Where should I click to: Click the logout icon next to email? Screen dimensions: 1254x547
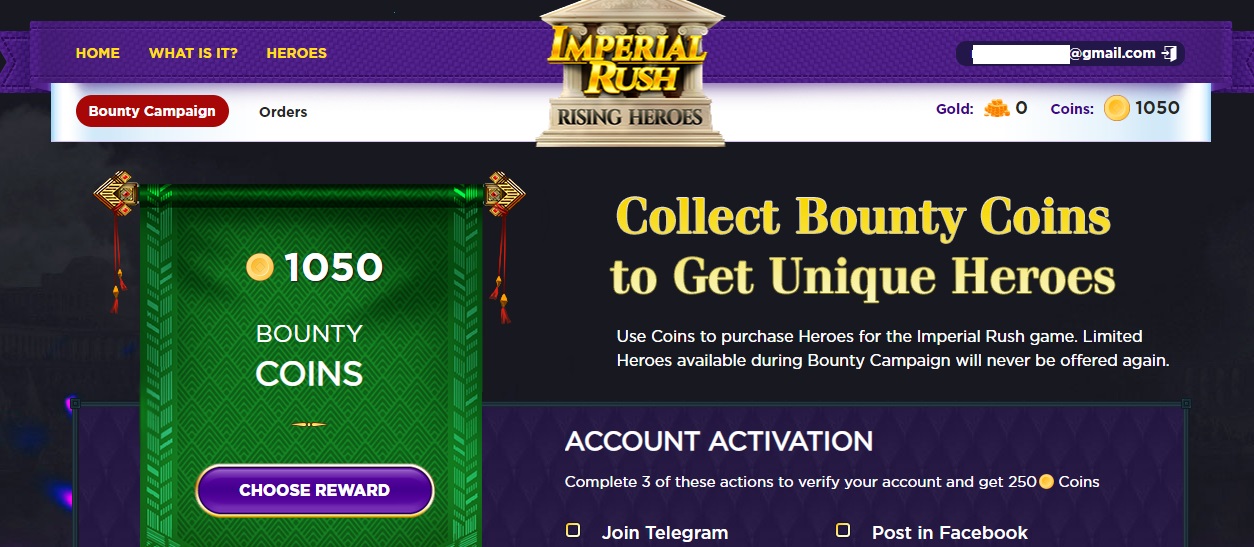pyautogui.click(x=1169, y=54)
